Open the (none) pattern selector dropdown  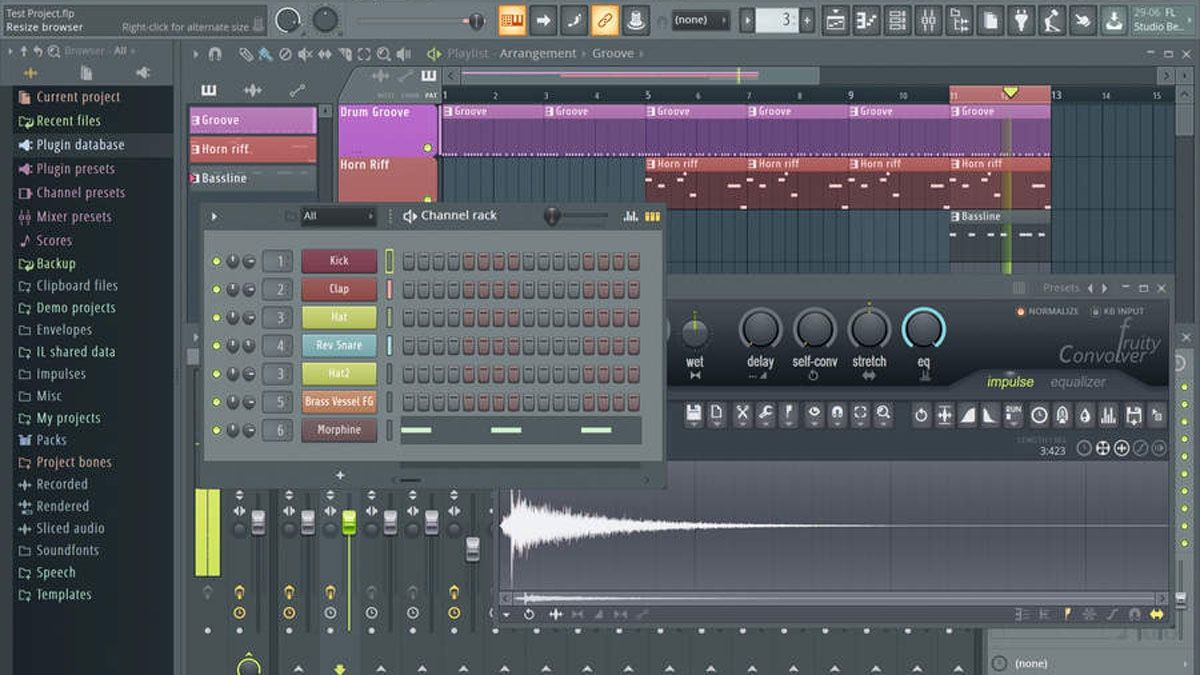(701, 19)
